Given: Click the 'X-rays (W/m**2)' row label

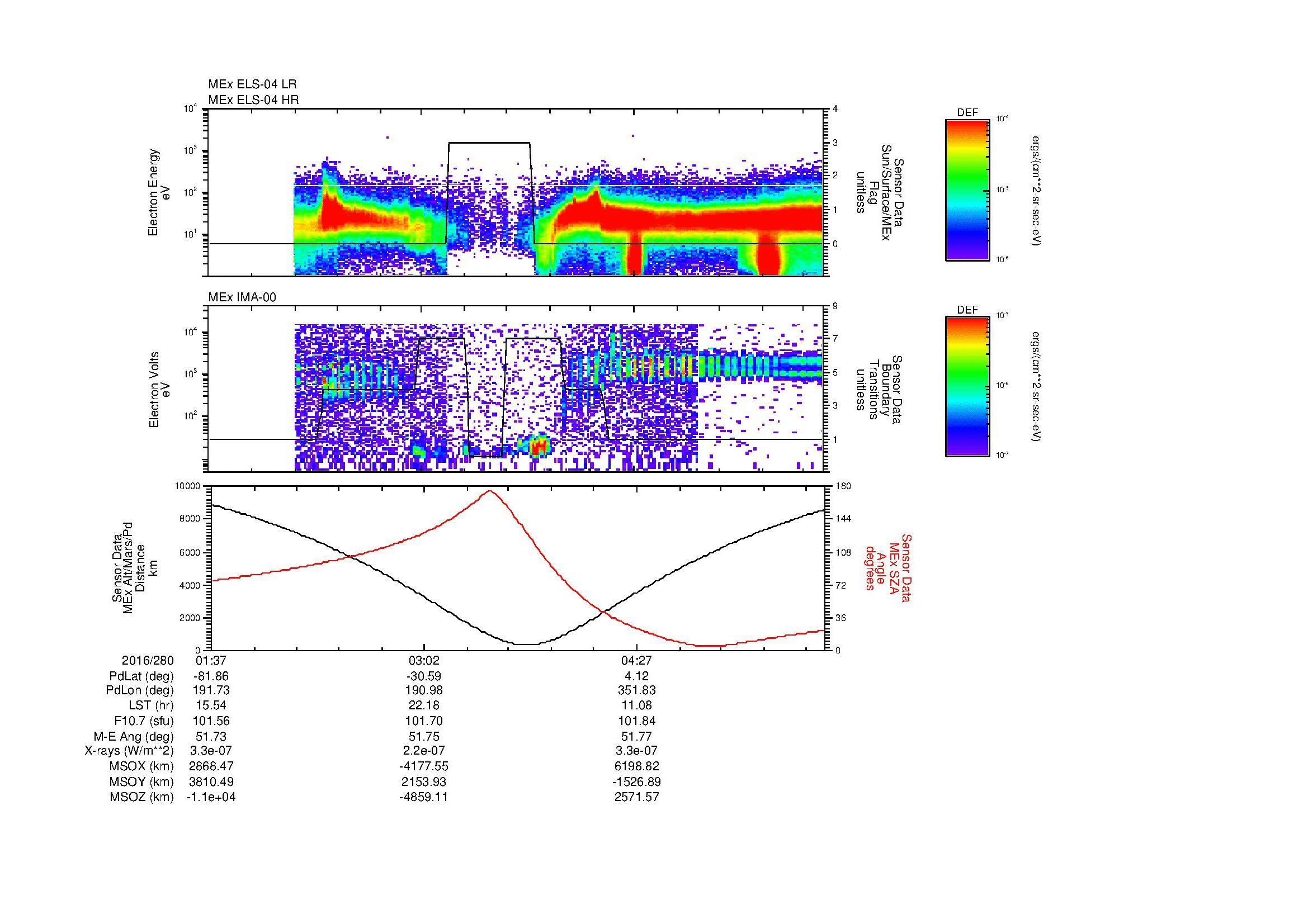Looking at the screenshot, I should (x=129, y=751).
